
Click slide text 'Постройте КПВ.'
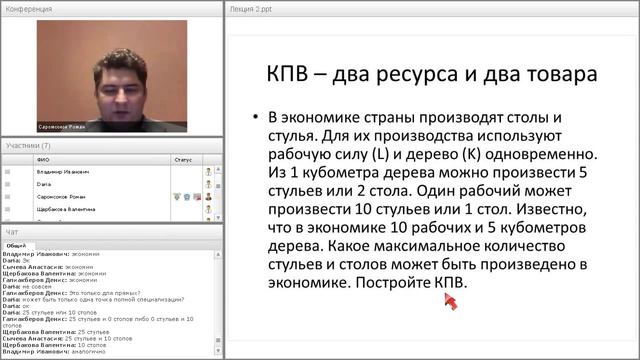(x=411, y=282)
